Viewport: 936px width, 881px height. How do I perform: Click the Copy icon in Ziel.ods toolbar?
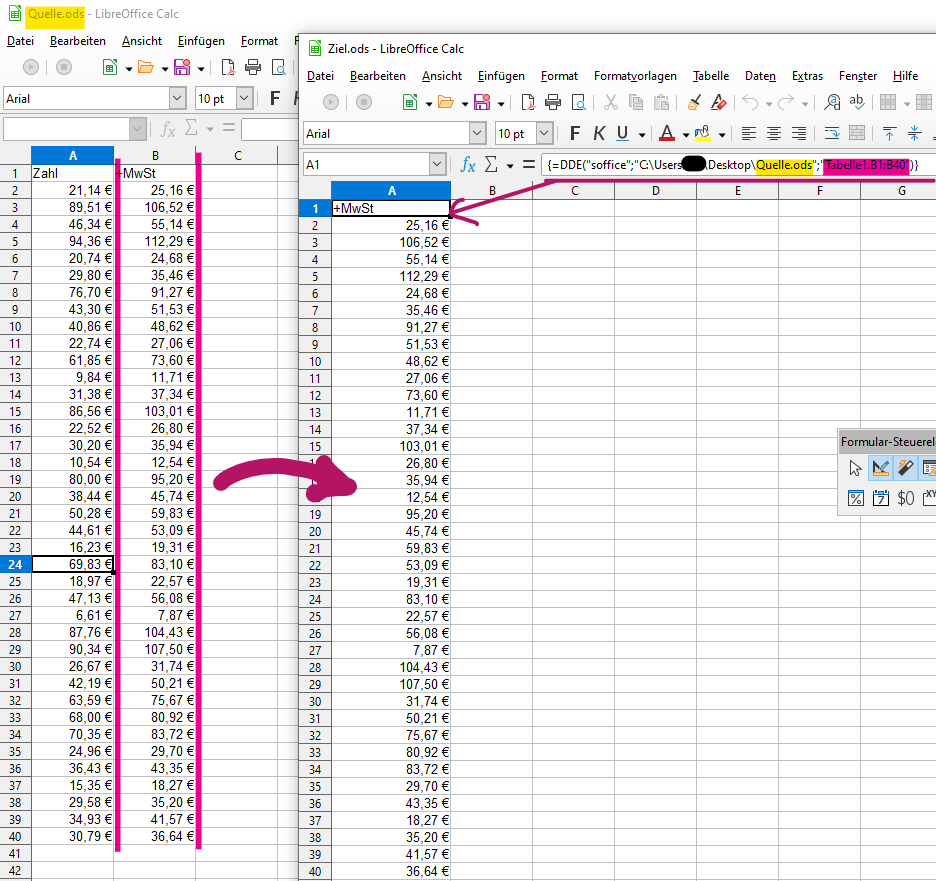(x=636, y=103)
